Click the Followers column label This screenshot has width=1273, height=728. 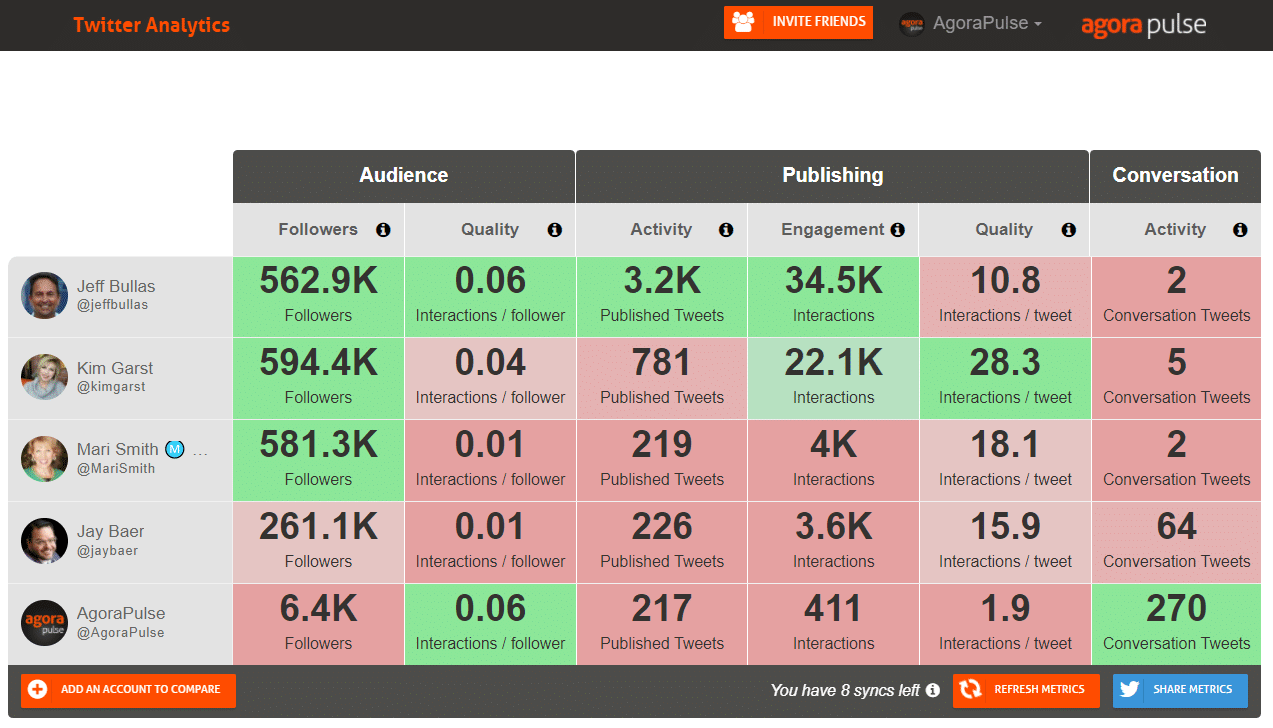click(318, 230)
